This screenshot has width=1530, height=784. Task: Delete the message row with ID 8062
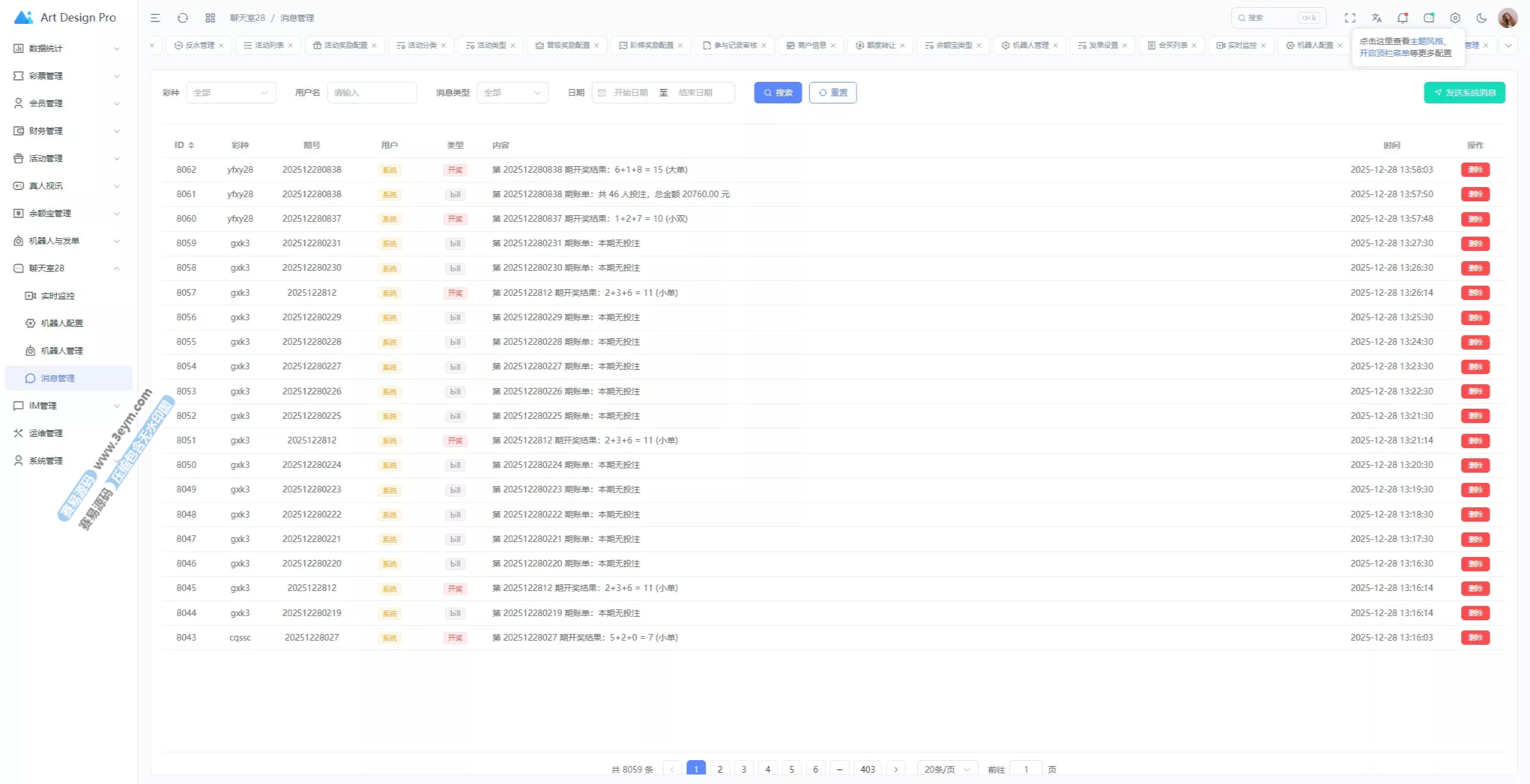click(1475, 170)
